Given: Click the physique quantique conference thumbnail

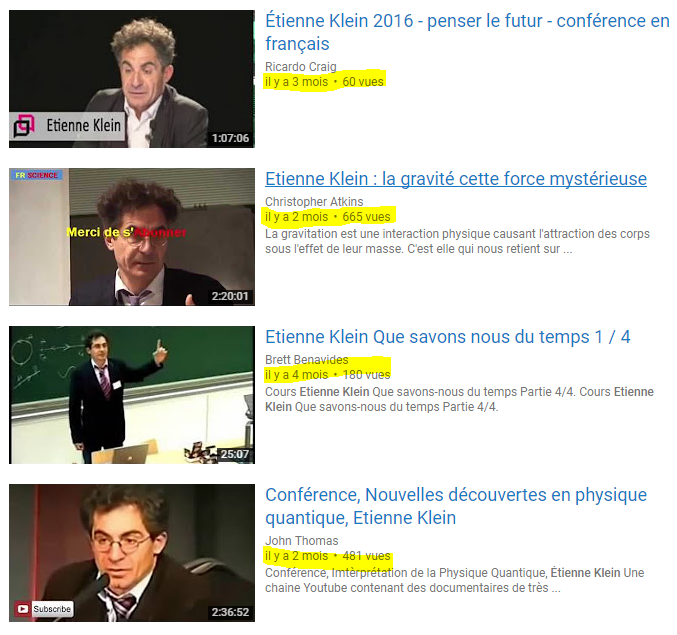Looking at the screenshot, I should click(x=132, y=553).
